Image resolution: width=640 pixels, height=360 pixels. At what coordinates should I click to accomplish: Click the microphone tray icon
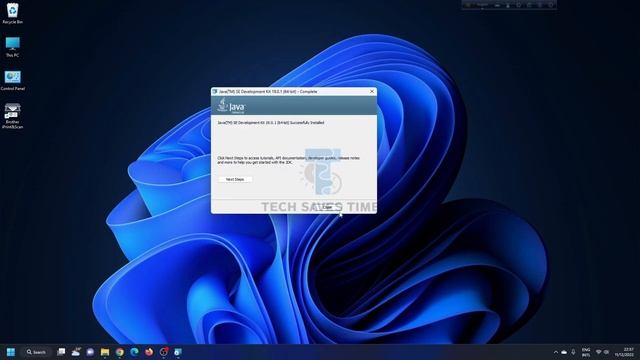coord(573,352)
